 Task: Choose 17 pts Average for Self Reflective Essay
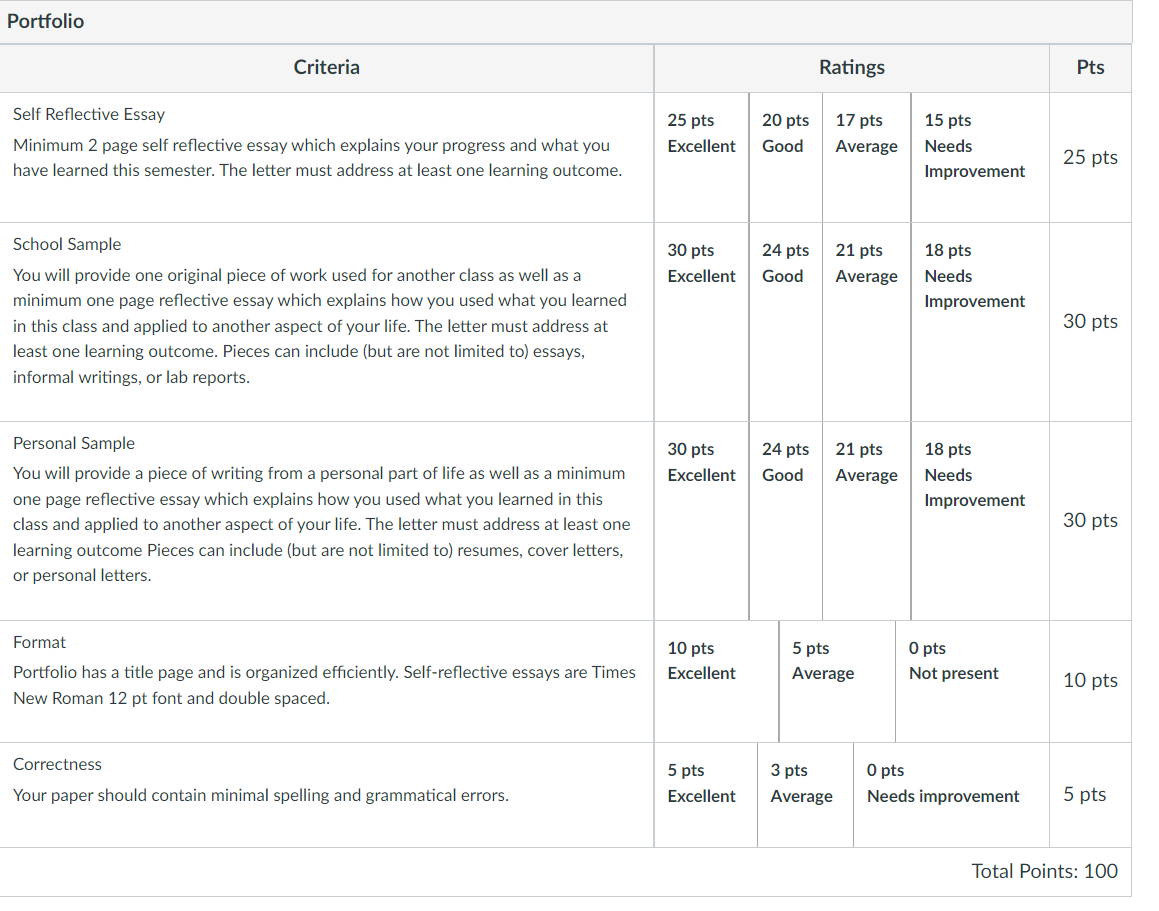click(866, 157)
